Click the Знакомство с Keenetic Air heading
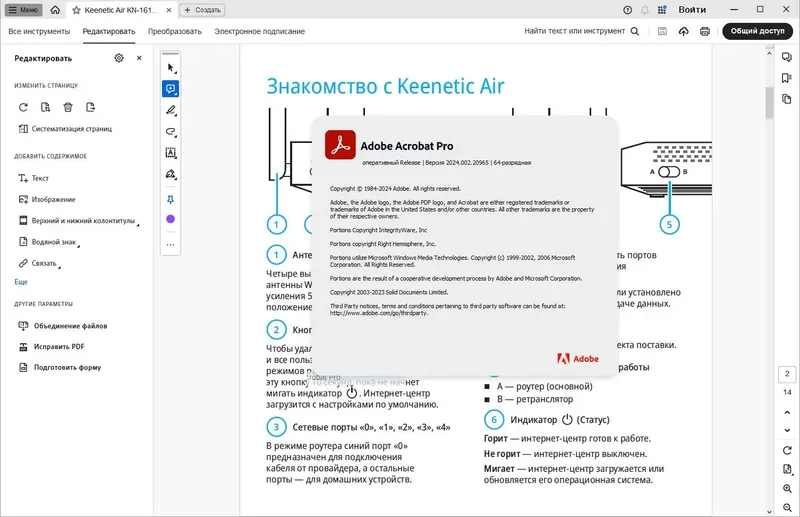 (385, 86)
